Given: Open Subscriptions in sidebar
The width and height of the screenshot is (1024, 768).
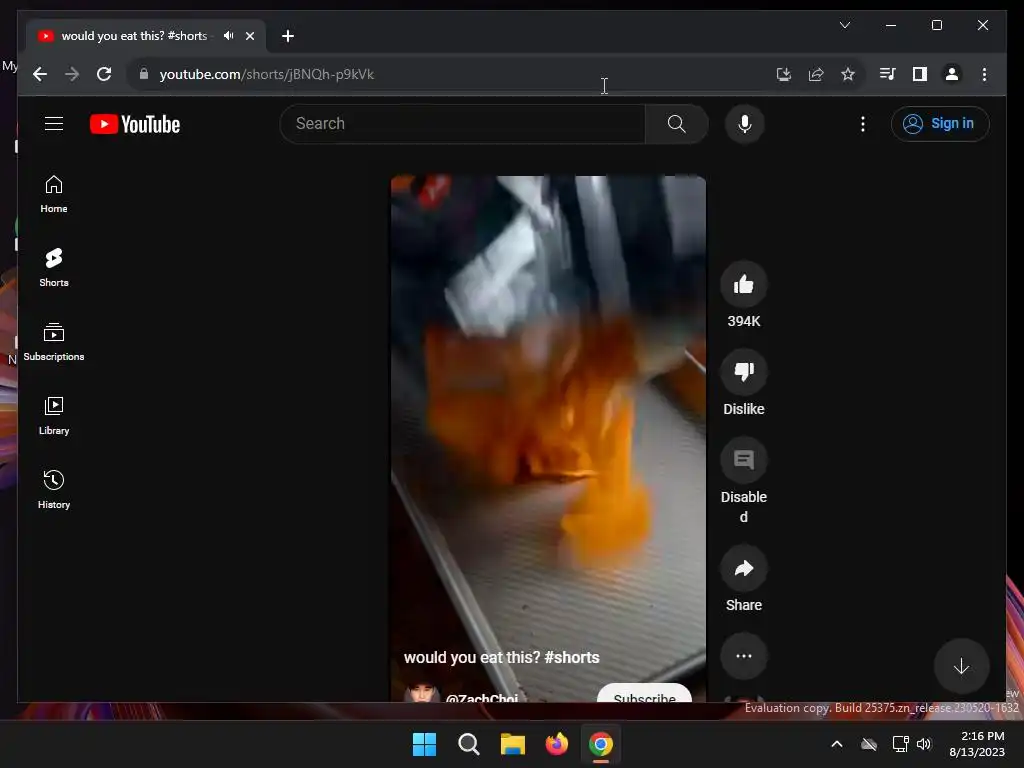Looking at the screenshot, I should pos(54,342).
